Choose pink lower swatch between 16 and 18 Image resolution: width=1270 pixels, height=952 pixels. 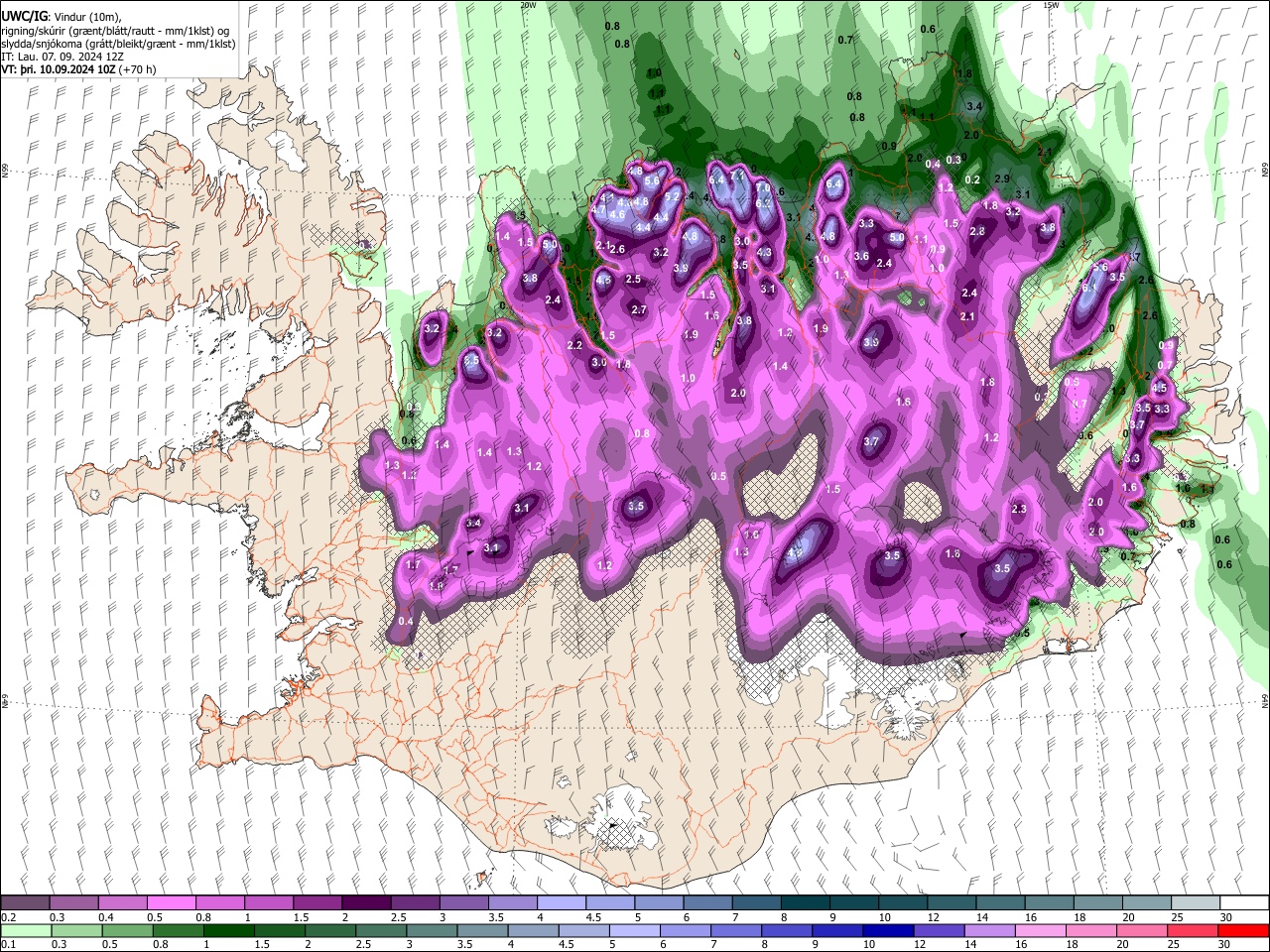pyautogui.click(x=1040, y=930)
